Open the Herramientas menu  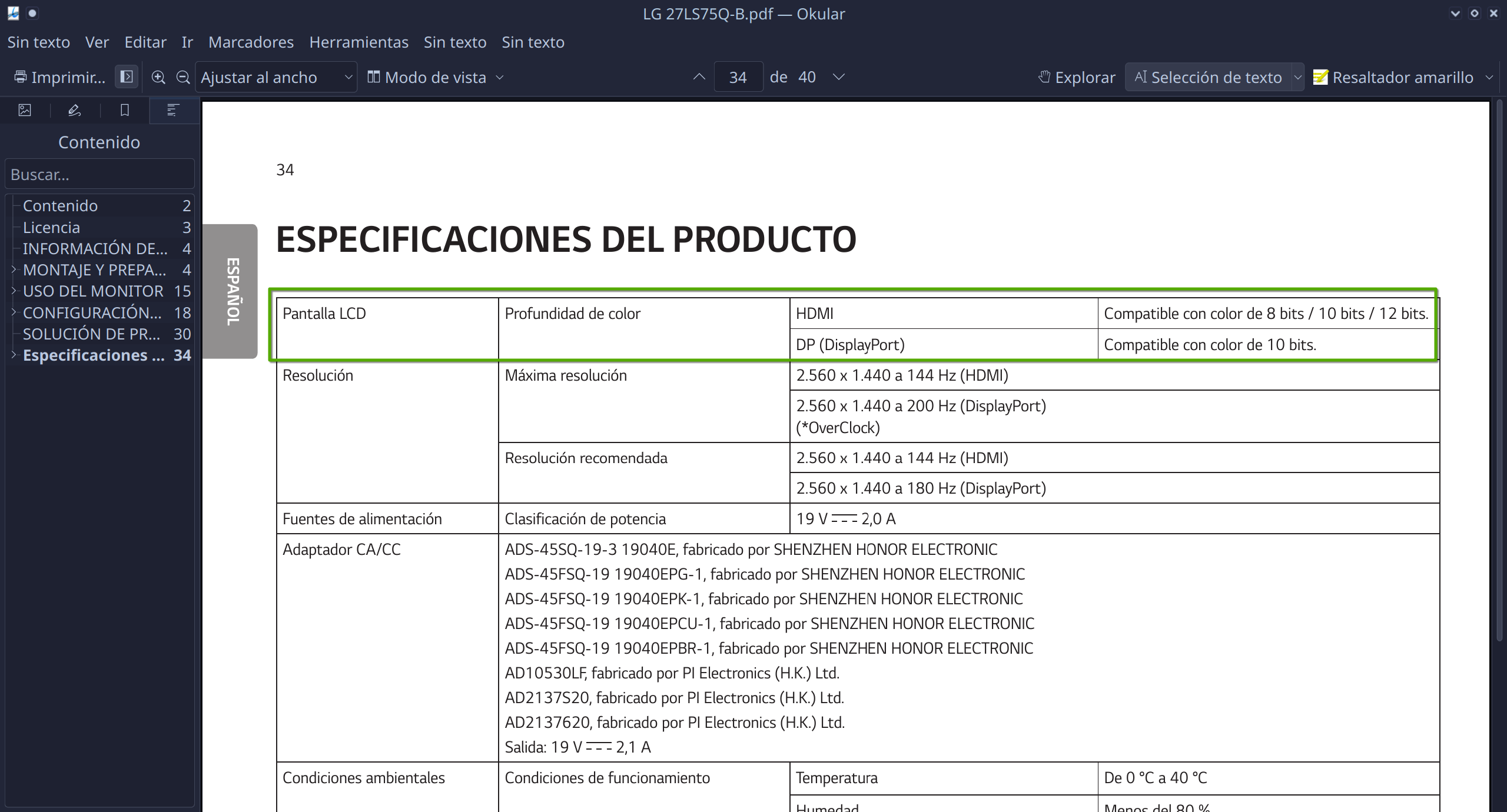click(x=359, y=42)
